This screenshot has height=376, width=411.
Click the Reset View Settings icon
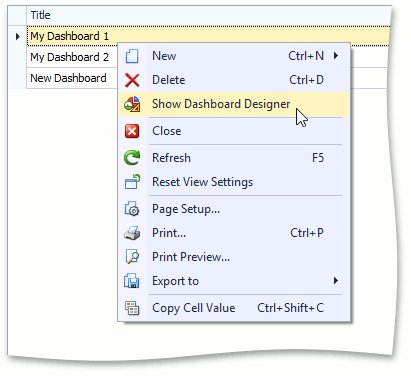(x=132, y=182)
